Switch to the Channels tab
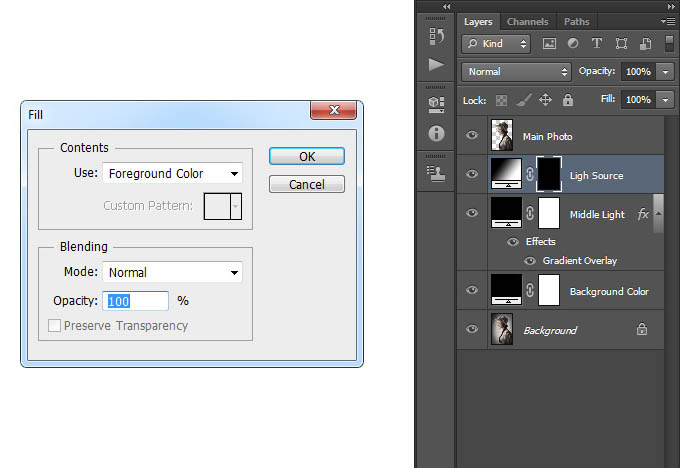Screen dimensions: 700x468 (x=527, y=21)
